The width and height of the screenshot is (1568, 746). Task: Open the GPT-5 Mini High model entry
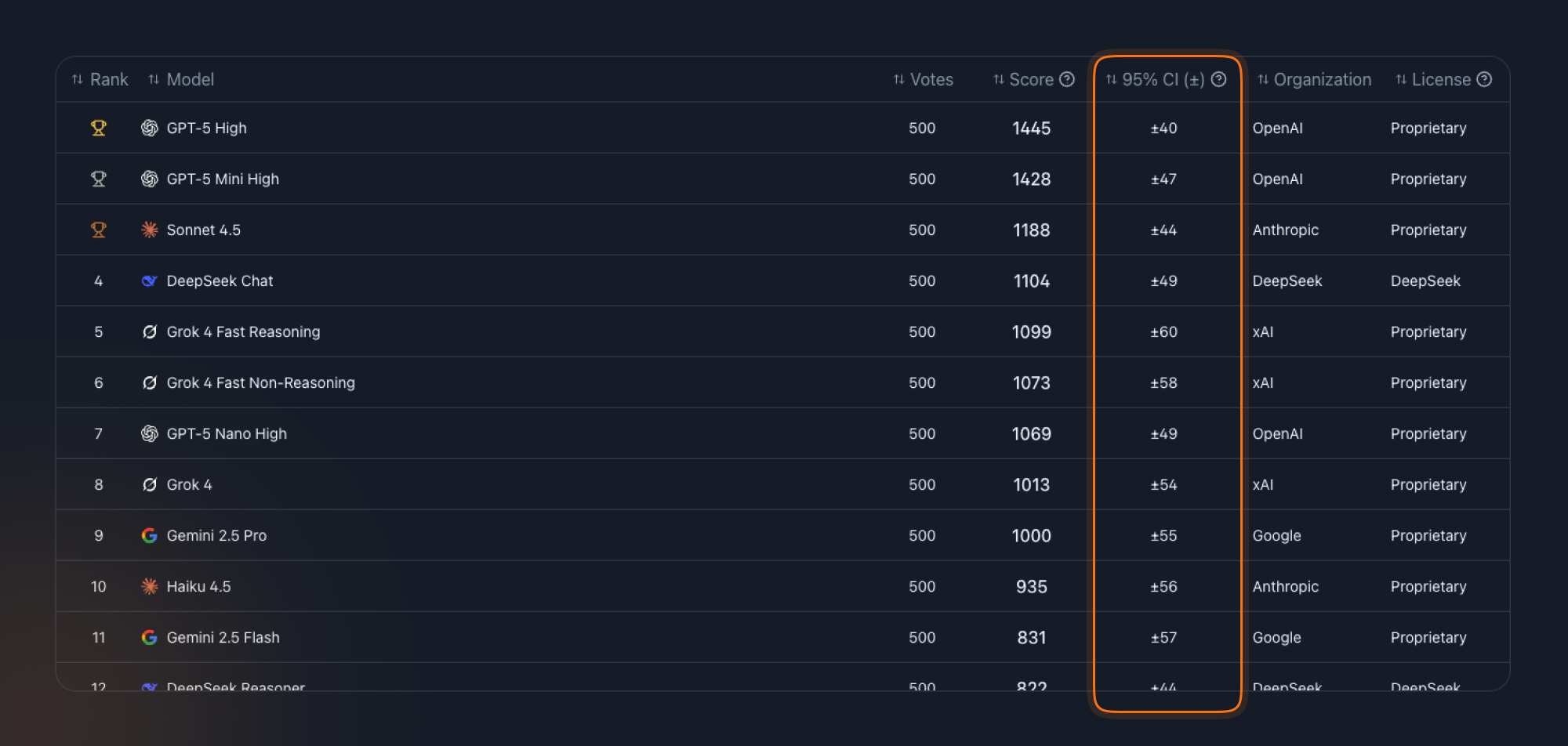[223, 179]
